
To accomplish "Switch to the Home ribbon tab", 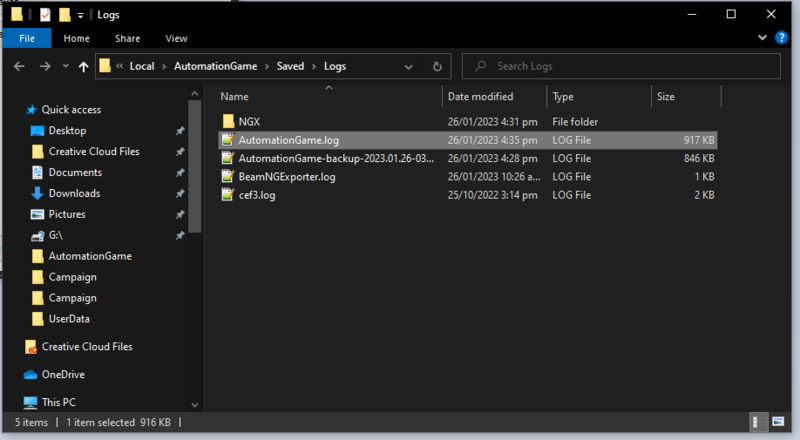I will pos(77,38).
